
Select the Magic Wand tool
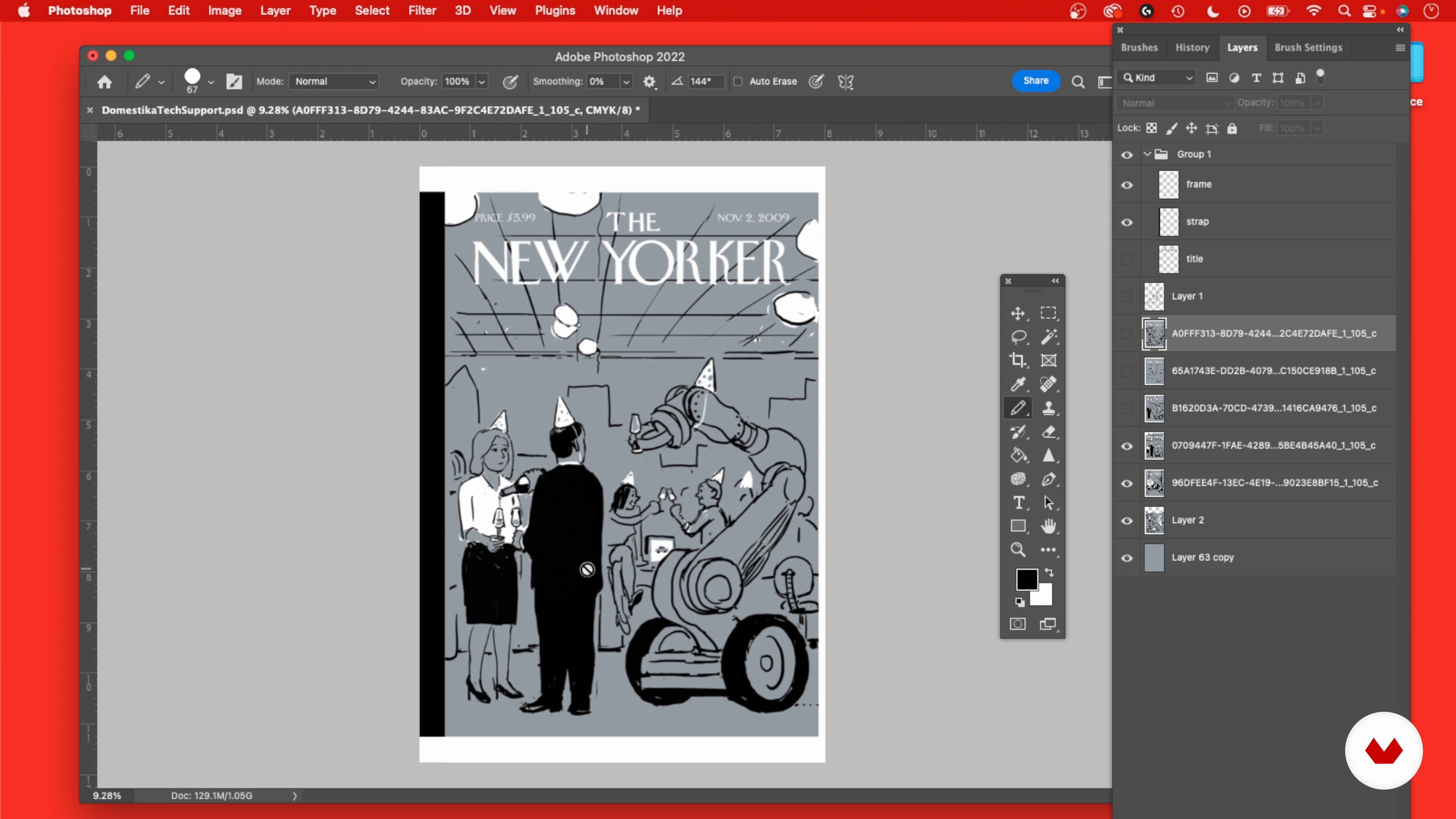coord(1048,337)
